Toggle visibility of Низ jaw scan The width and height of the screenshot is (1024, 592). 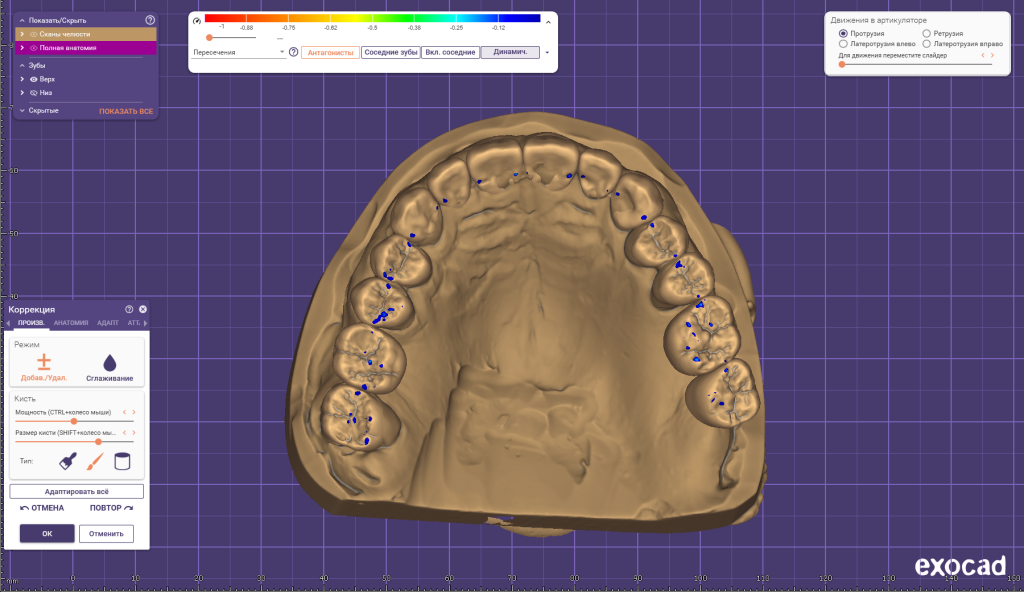[33, 93]
